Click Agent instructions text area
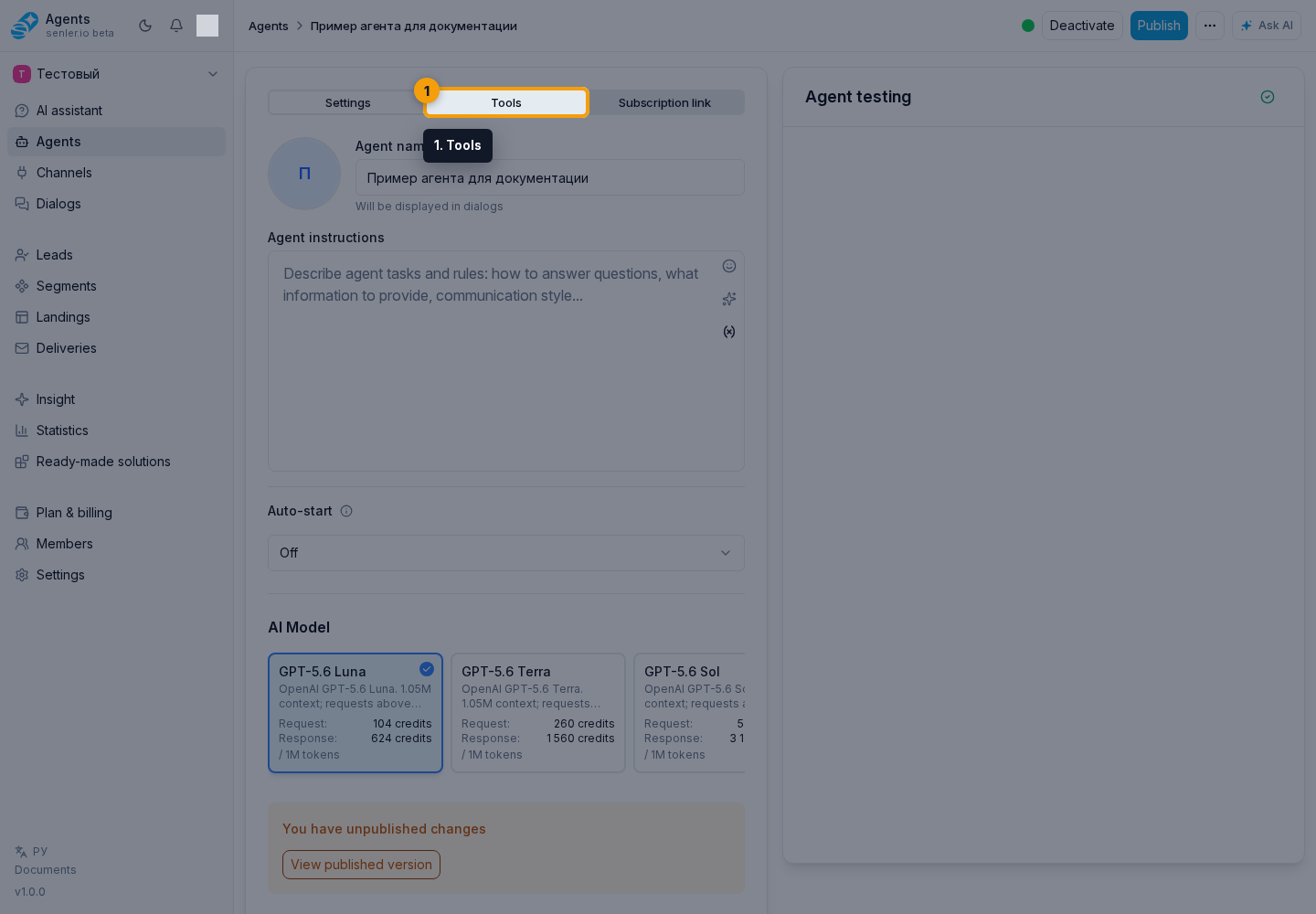Screen dimensions: 1316x914 [x=506, y=362]
